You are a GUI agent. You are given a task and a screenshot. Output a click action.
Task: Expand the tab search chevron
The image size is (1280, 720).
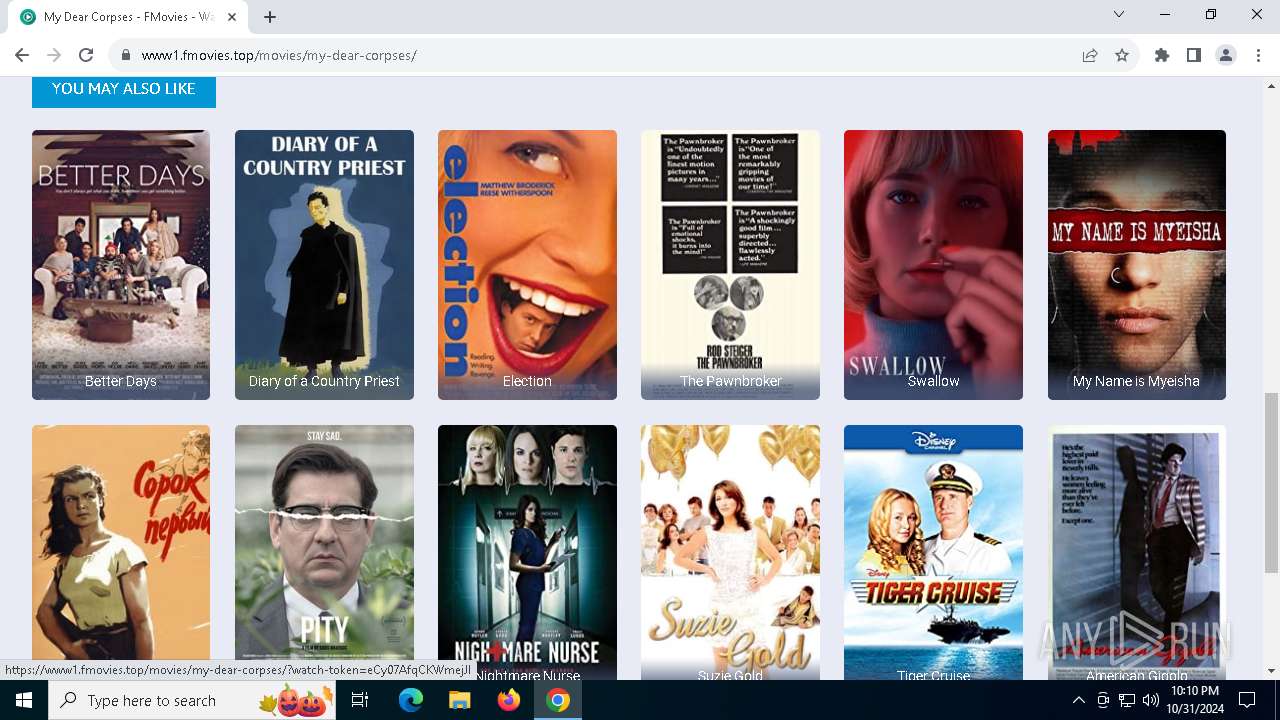pyautogui.click(x=1119, y=14)
